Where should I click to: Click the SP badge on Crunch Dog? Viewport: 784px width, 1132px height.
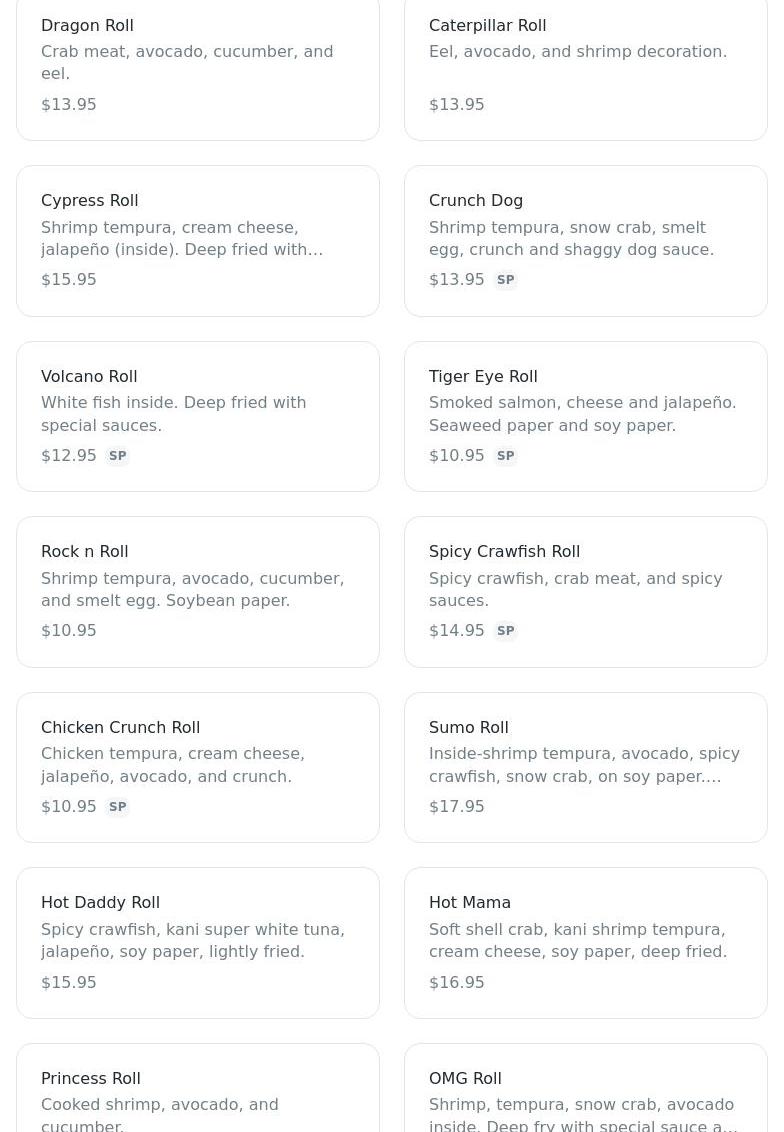click(x=505, y=280)
